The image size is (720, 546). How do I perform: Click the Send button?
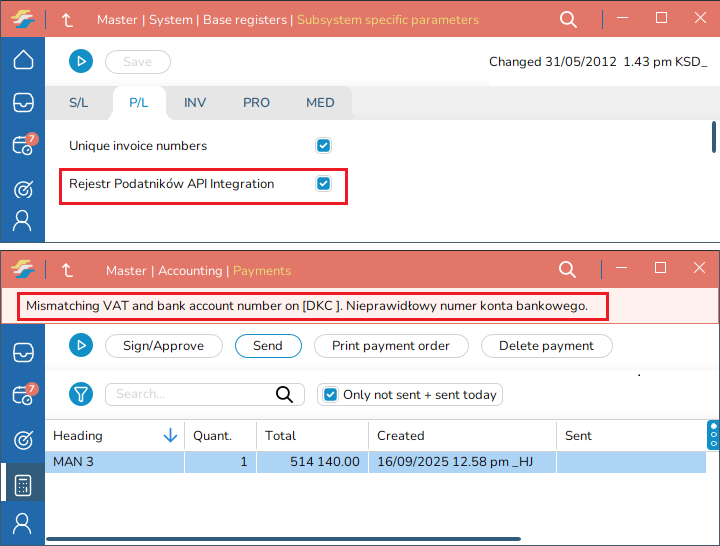pos(267,346)
